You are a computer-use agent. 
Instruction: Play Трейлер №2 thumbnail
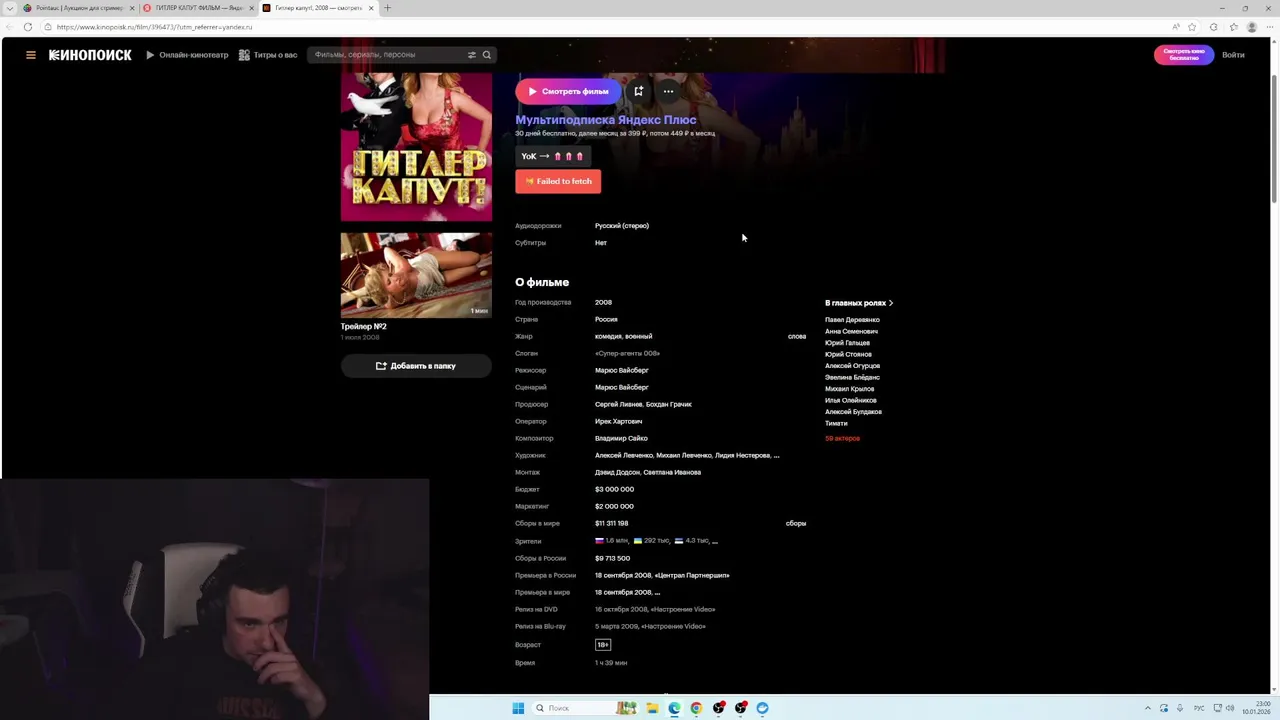[x=416, y=275]
